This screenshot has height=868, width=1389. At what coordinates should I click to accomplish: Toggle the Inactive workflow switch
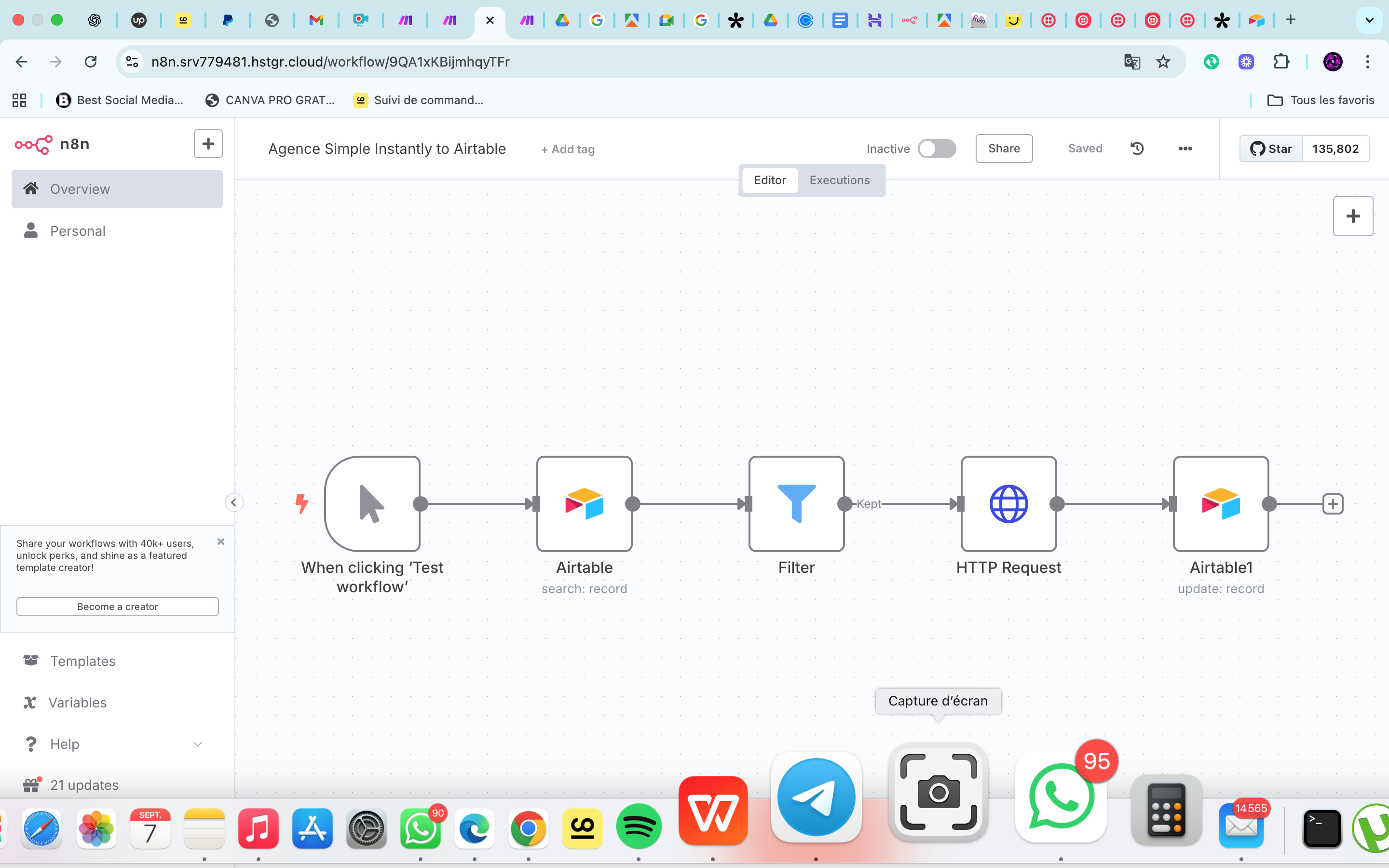[937, 149]
